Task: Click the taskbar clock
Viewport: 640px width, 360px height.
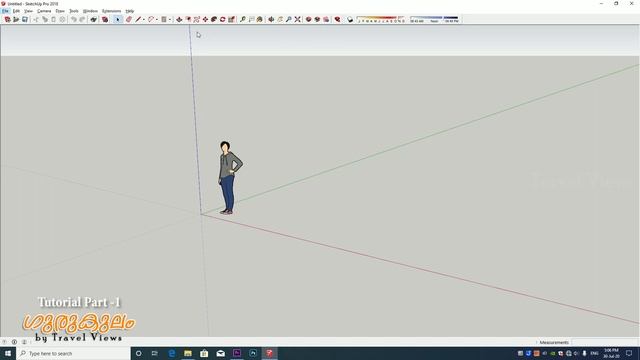Action: pyautogui.click(x=611, y=353)
